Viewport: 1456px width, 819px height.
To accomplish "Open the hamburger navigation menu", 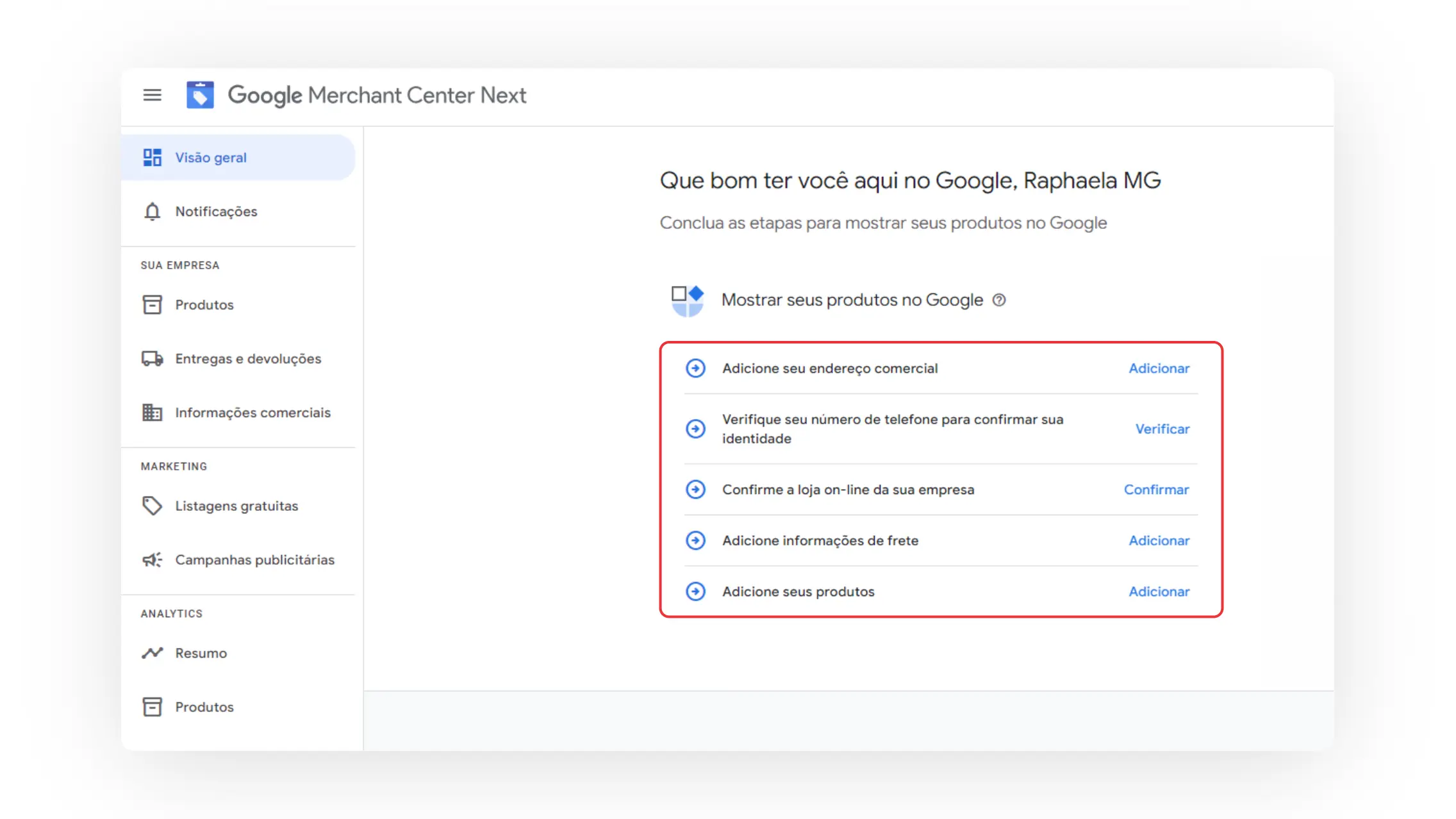I will pyautogui.click(x=152, y=95).
